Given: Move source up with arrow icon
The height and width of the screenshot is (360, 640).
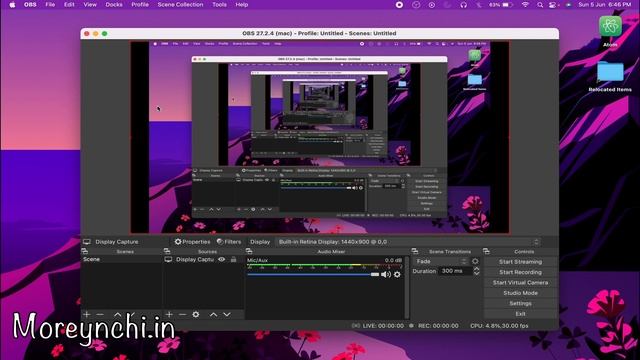Looking at the screenshot, I should (213, 314).
